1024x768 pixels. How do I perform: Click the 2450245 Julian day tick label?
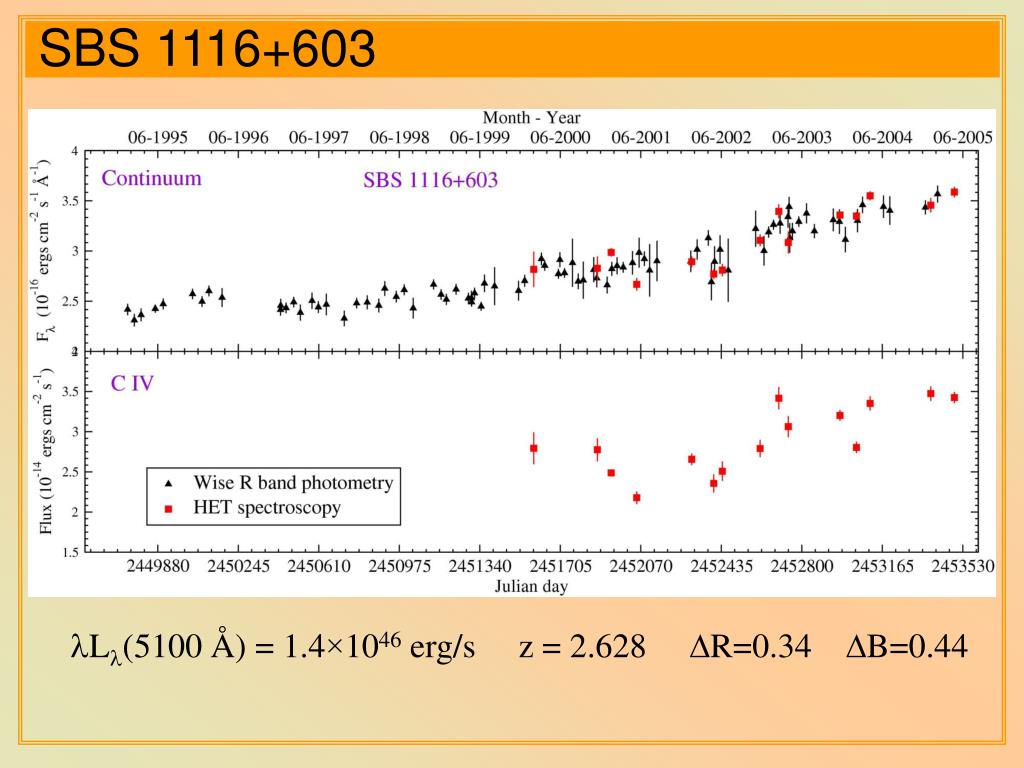238,566
